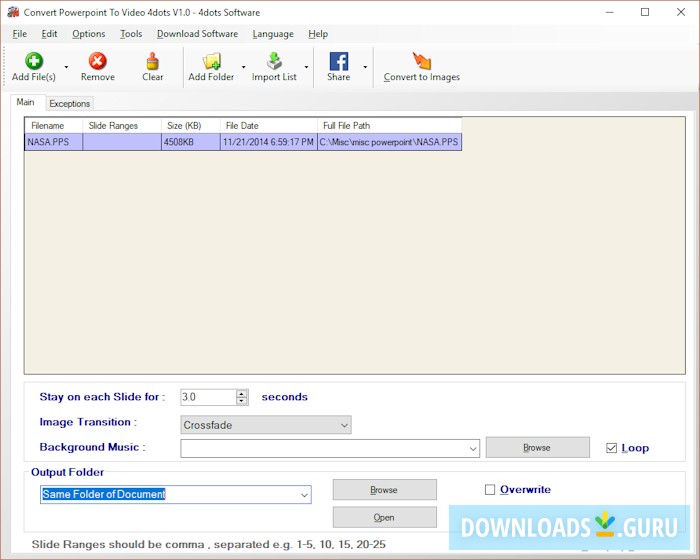Open the Download Software menu

(x=197, y=34)
